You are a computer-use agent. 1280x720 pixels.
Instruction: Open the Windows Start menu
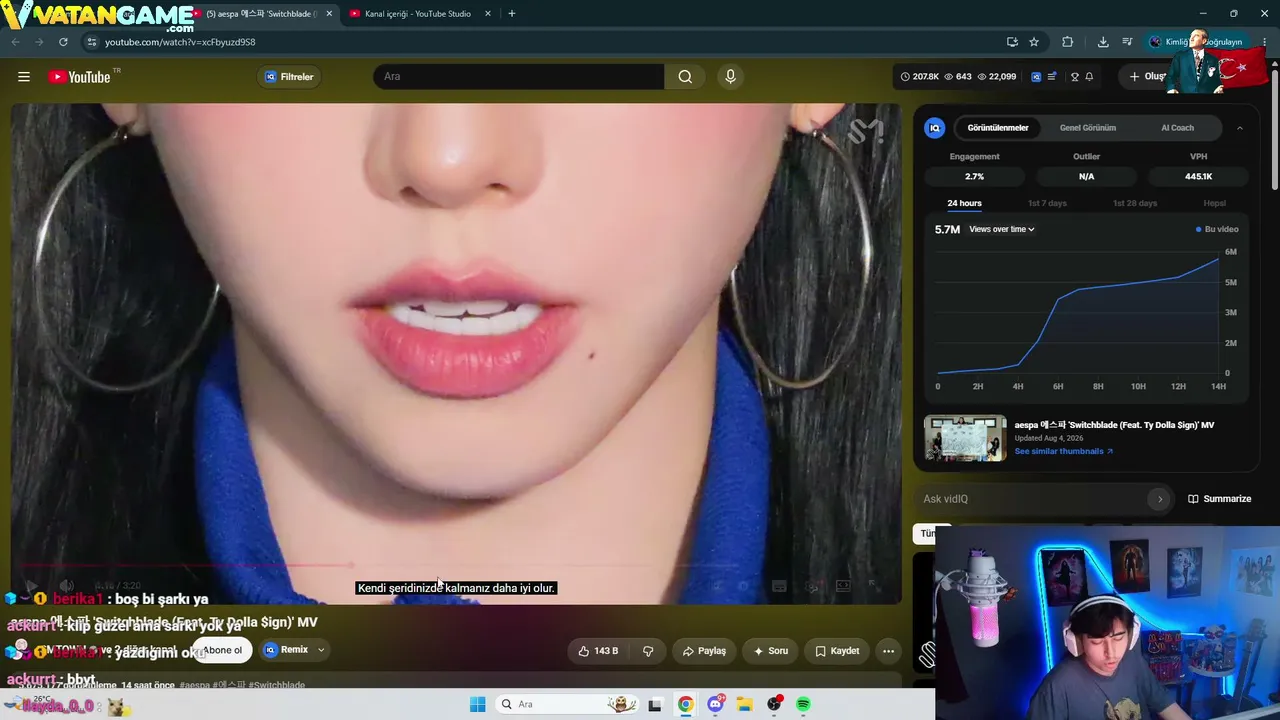(478, 704)
